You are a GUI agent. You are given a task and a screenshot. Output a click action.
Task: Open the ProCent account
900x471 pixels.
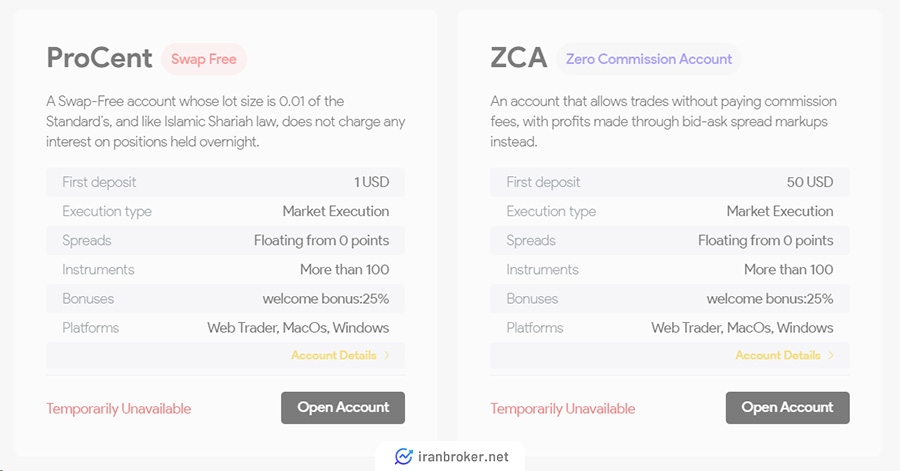click(x=343, y=408)
